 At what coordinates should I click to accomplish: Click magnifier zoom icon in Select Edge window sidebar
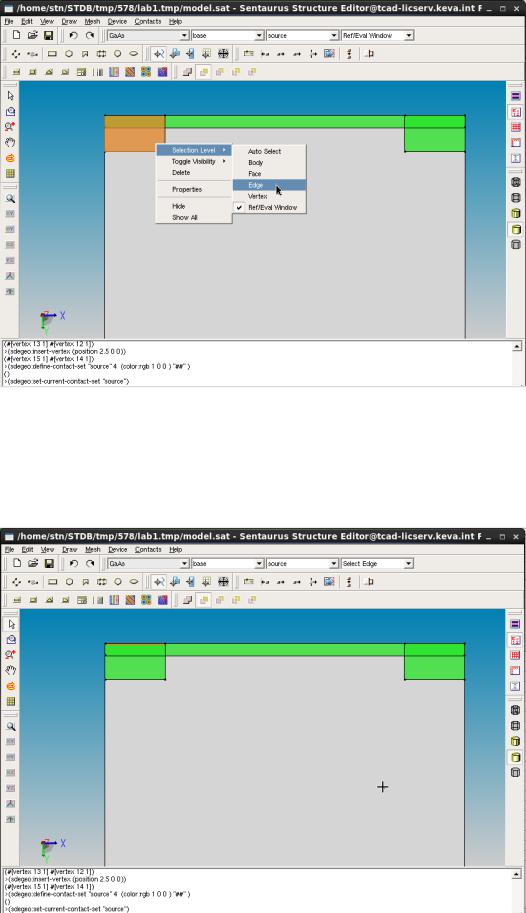coord(10,726)
